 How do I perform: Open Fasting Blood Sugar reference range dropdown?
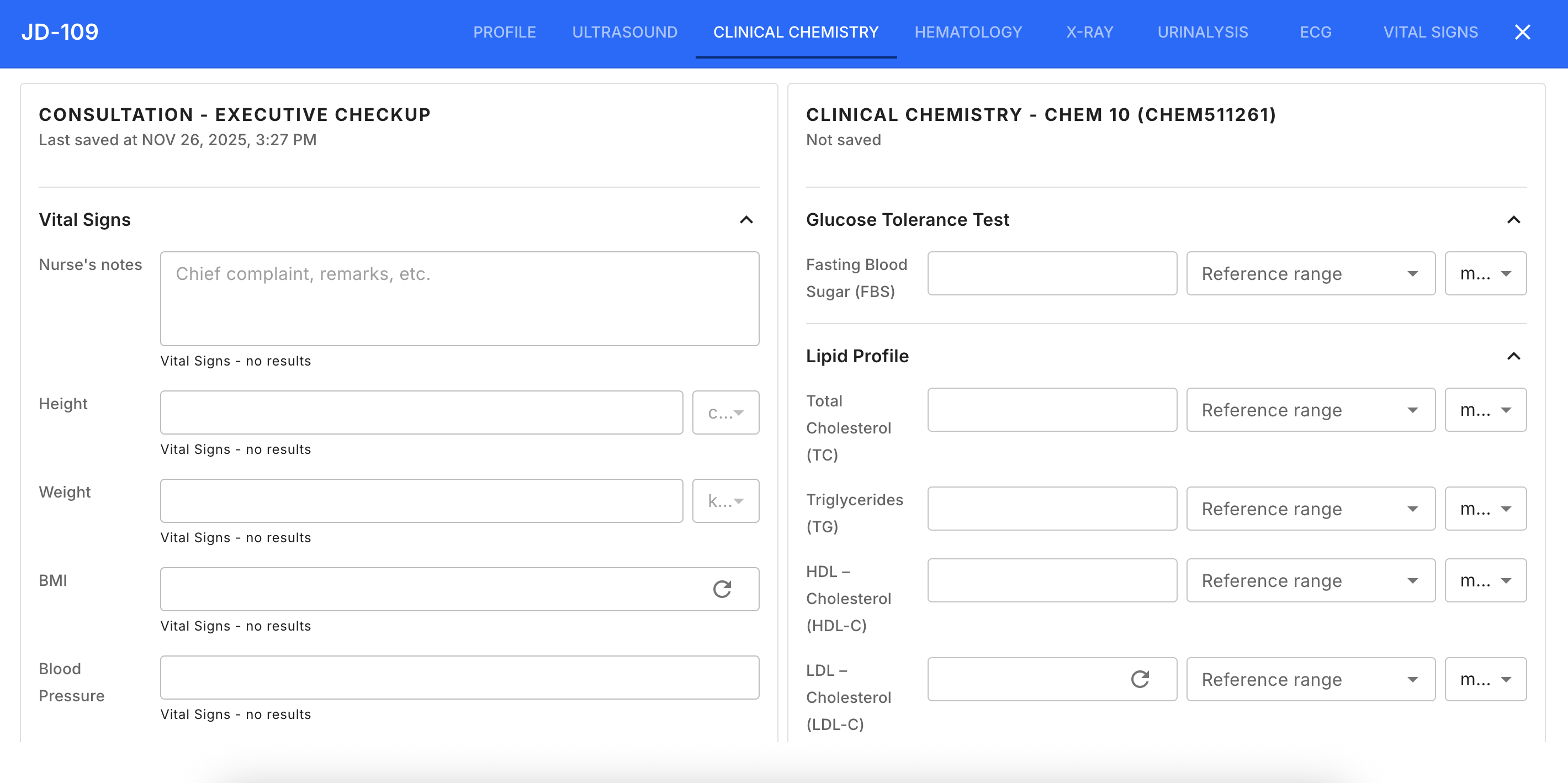point(1310,274)
